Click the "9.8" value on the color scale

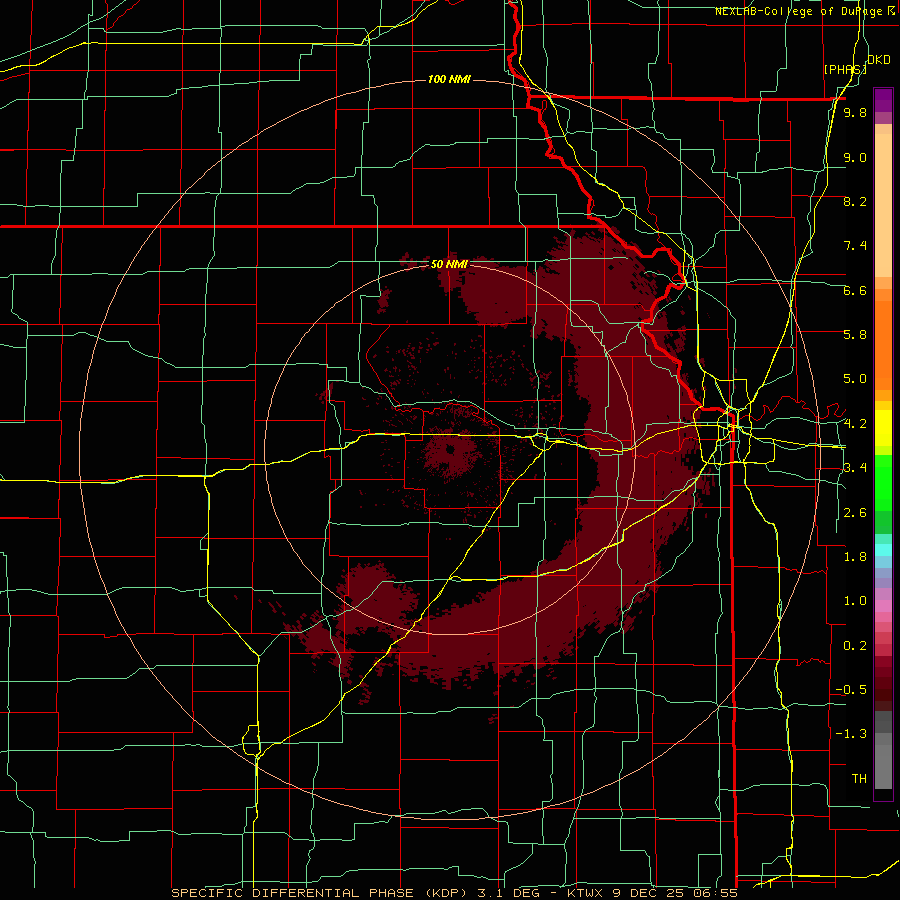coord(855,113)
